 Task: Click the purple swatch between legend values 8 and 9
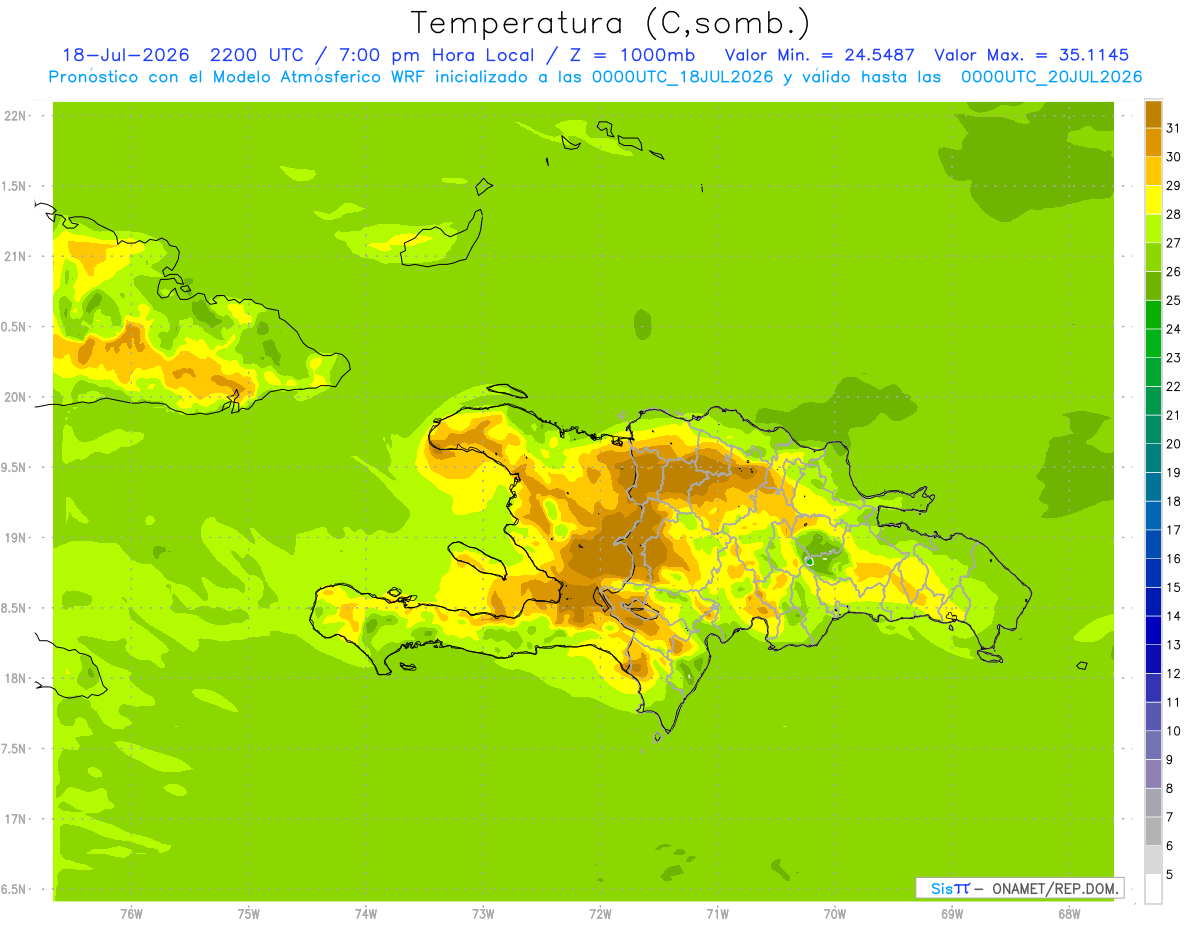tap(1153, 774)
